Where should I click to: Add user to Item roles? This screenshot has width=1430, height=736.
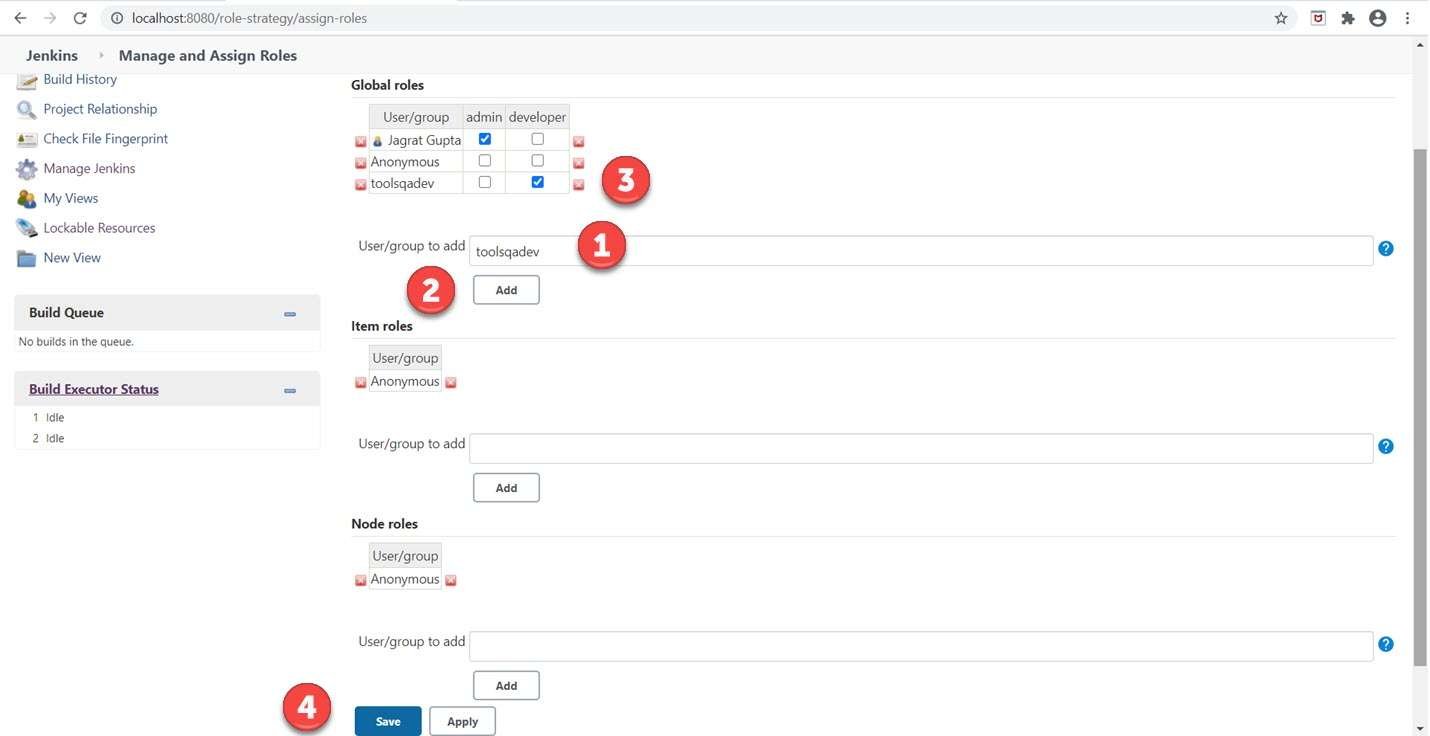pos(506,488)
